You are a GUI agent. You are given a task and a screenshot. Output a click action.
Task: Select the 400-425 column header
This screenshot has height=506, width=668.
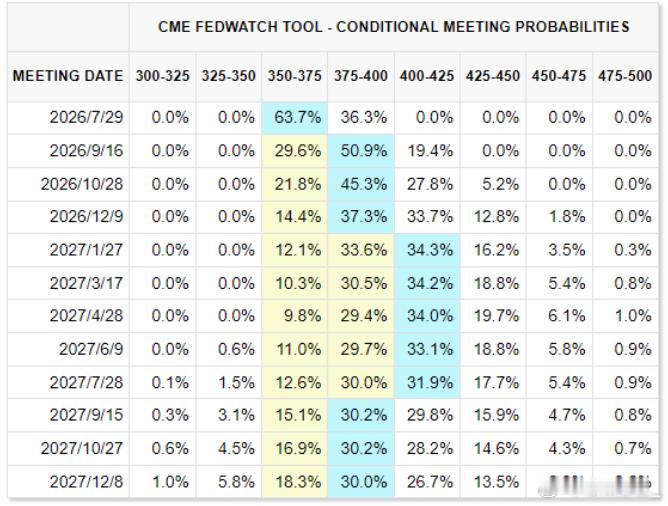click(x=427, y=76)
